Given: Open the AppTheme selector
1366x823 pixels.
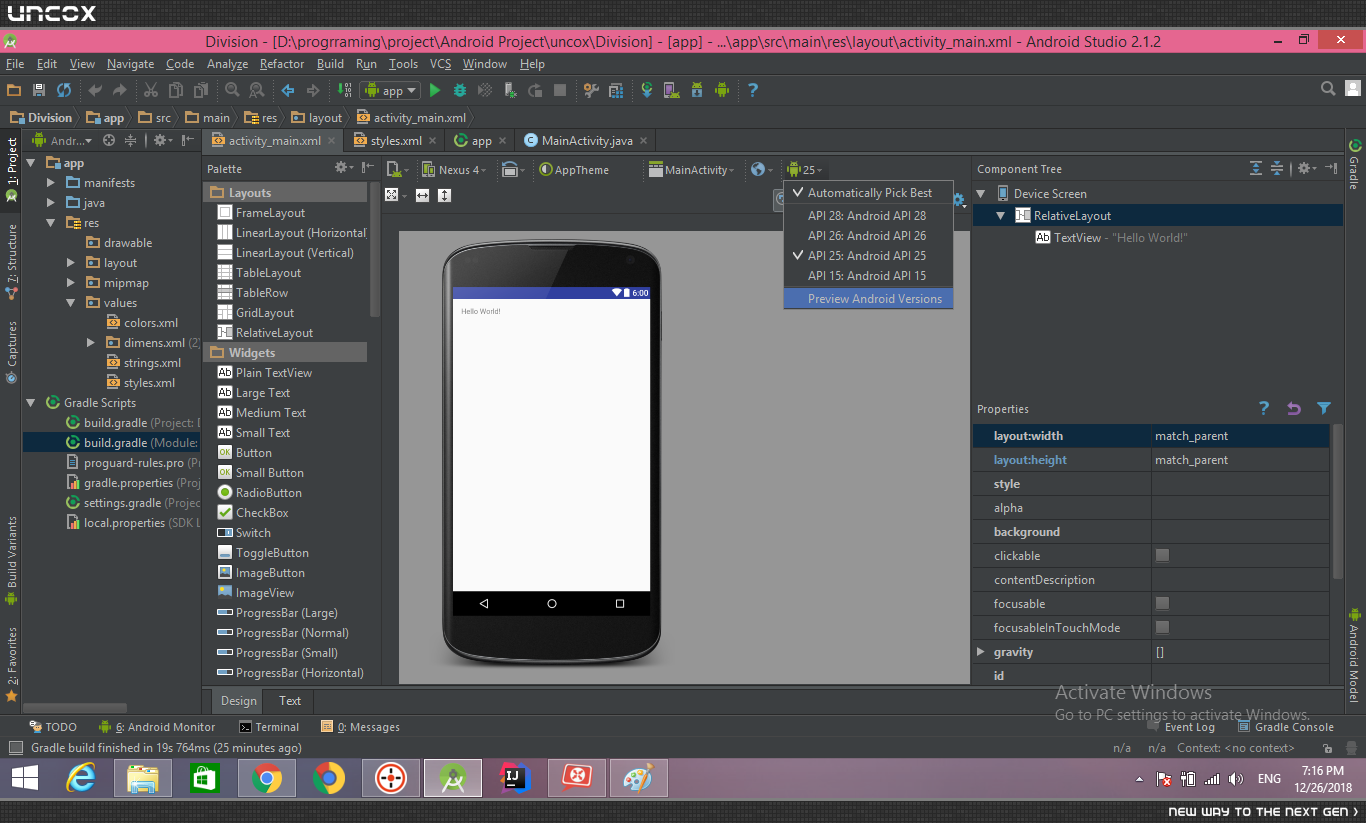Looking at the screenshot, I should (574, 169).
